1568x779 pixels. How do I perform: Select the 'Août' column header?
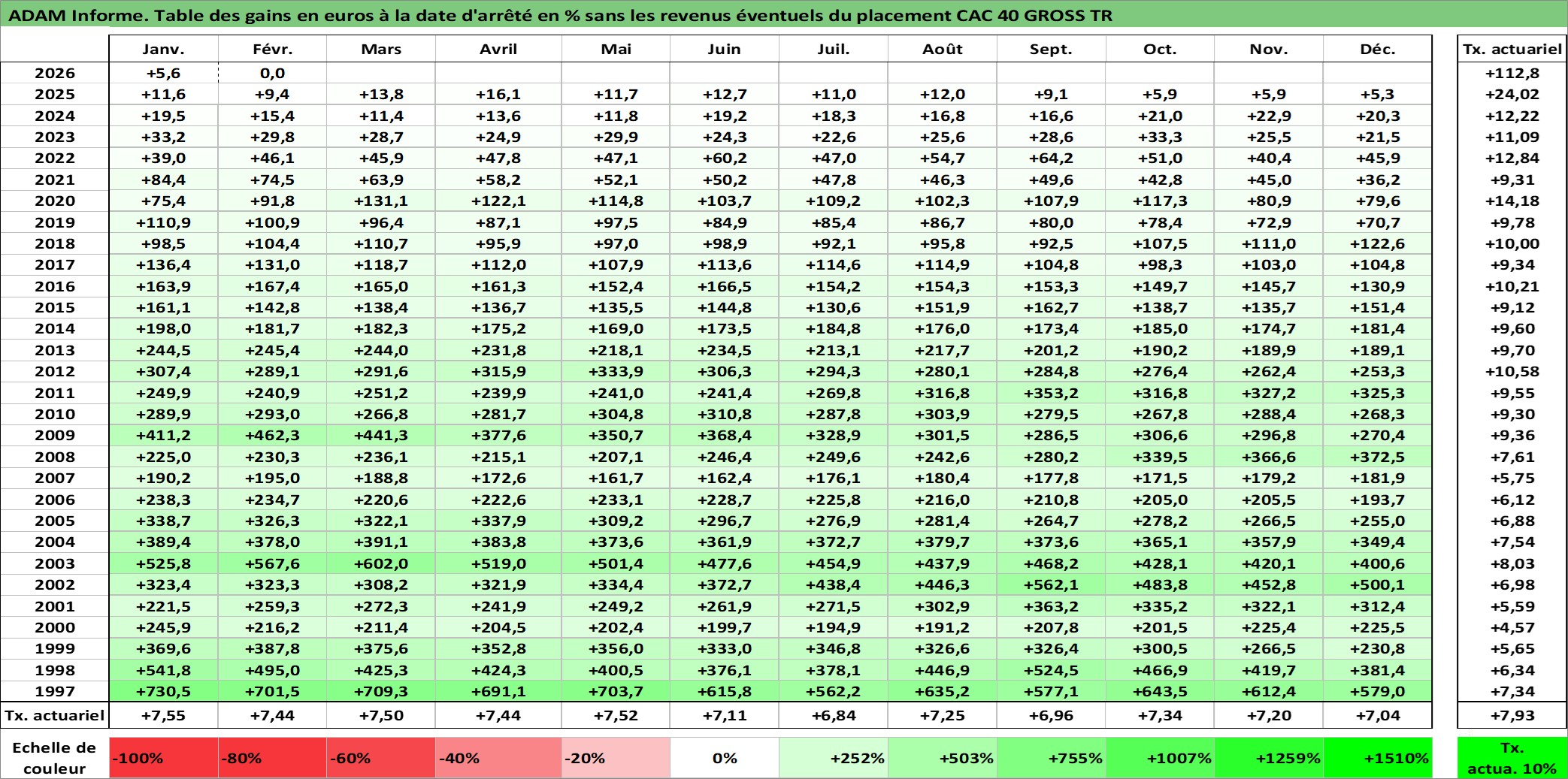point(943,49)
